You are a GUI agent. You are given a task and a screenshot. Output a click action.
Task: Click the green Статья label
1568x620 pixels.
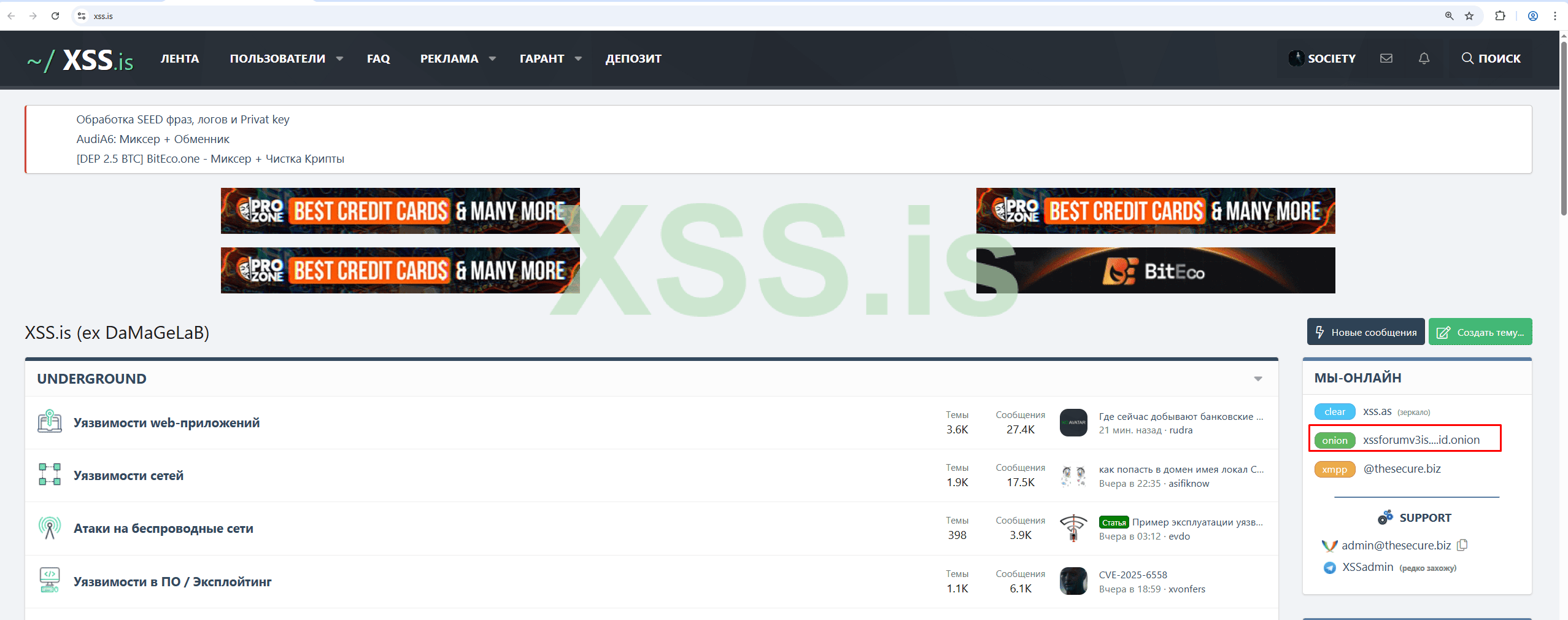(x=1114, y=522)
